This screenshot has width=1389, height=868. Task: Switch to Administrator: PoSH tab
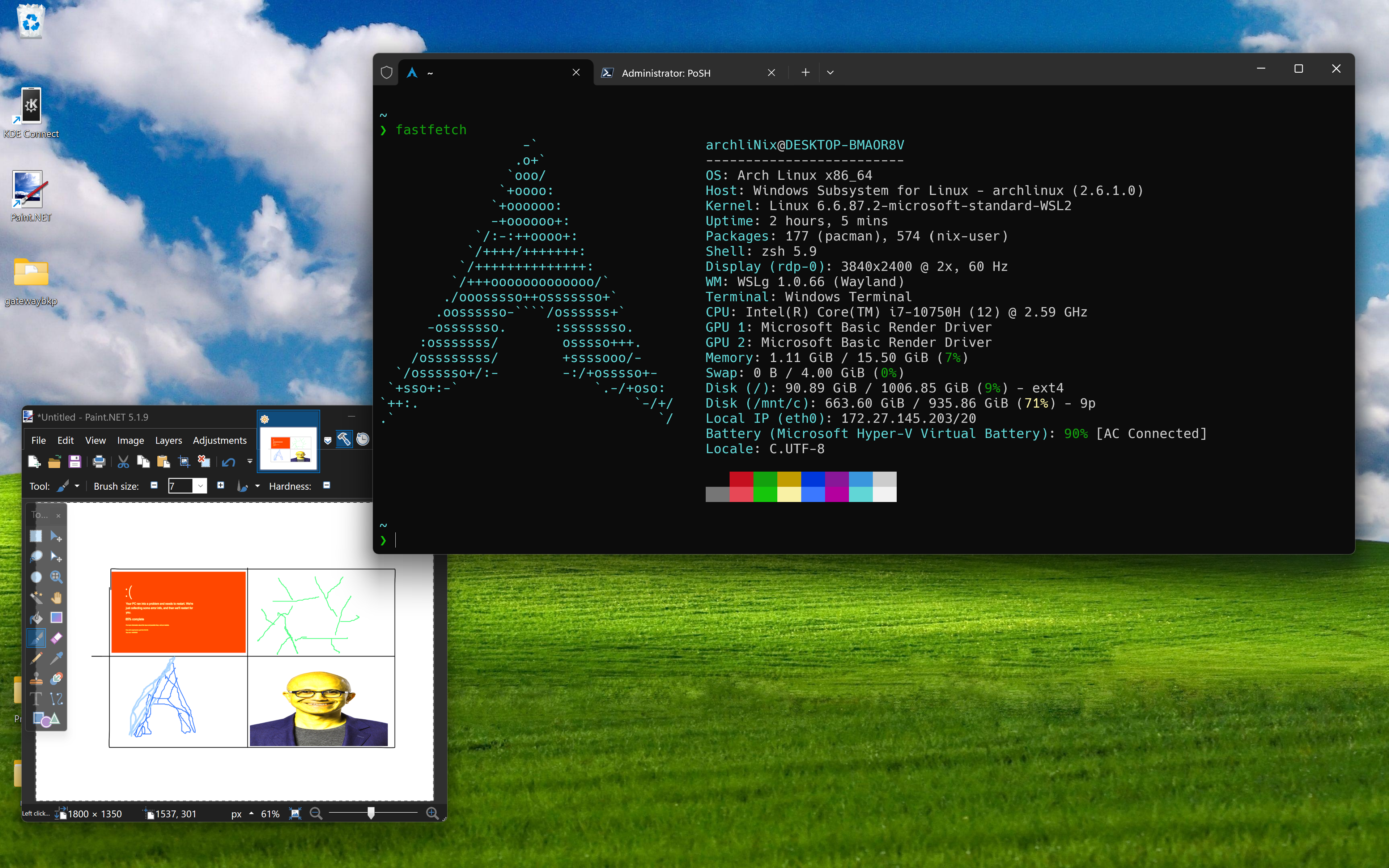666,73
